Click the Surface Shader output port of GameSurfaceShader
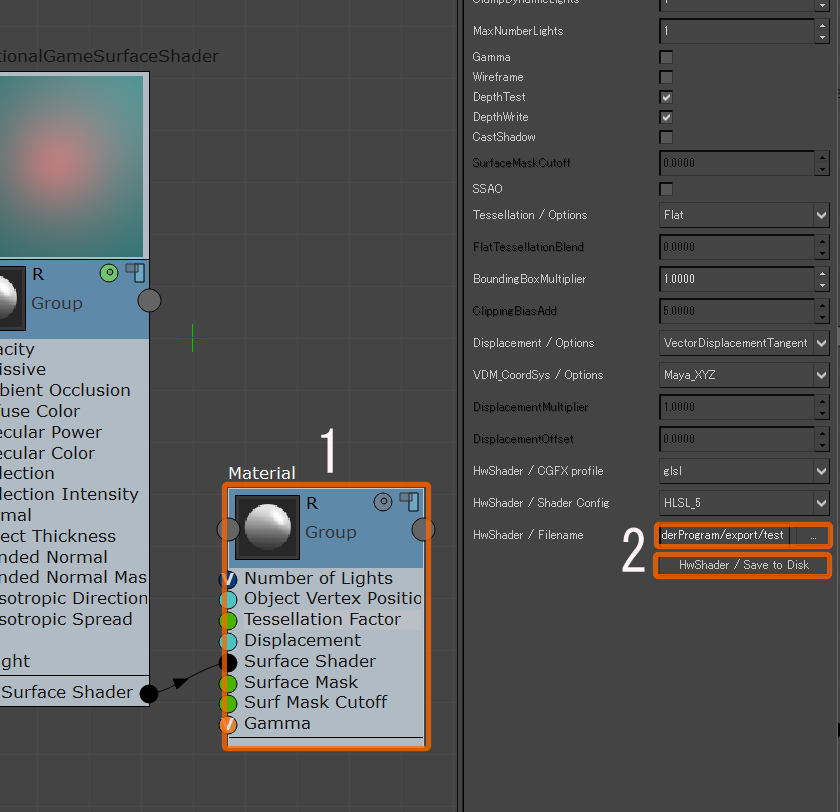This screenshot has height=812, width=840. click(149, 694)
